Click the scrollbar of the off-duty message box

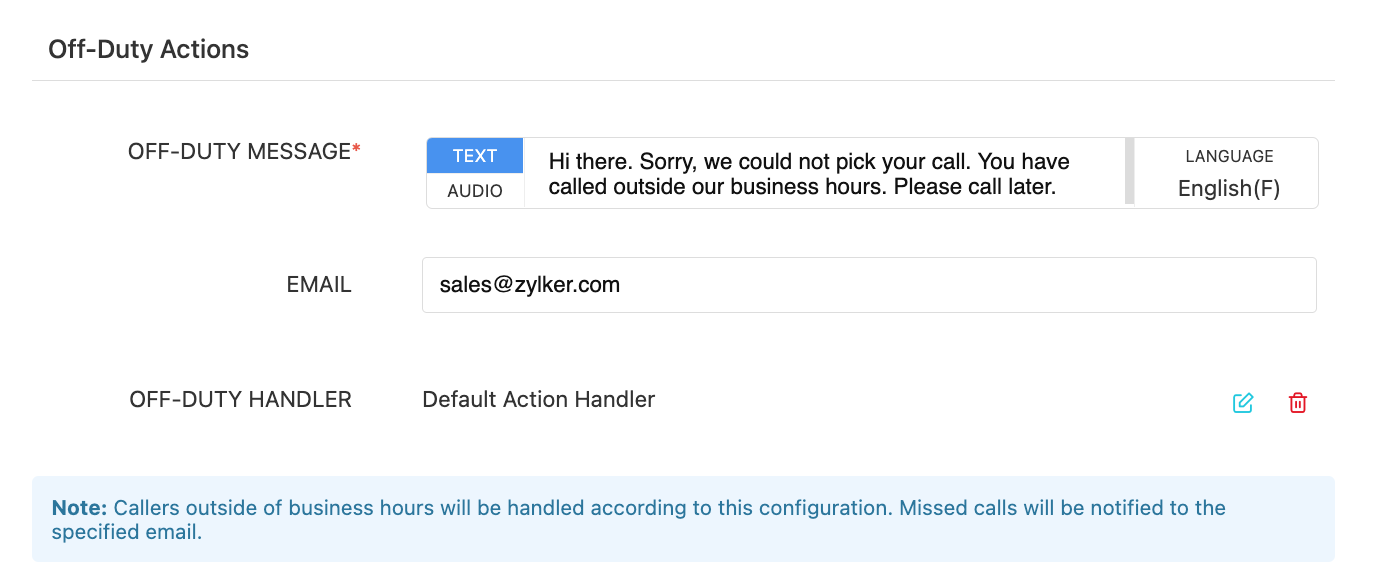click(1130, 172)
